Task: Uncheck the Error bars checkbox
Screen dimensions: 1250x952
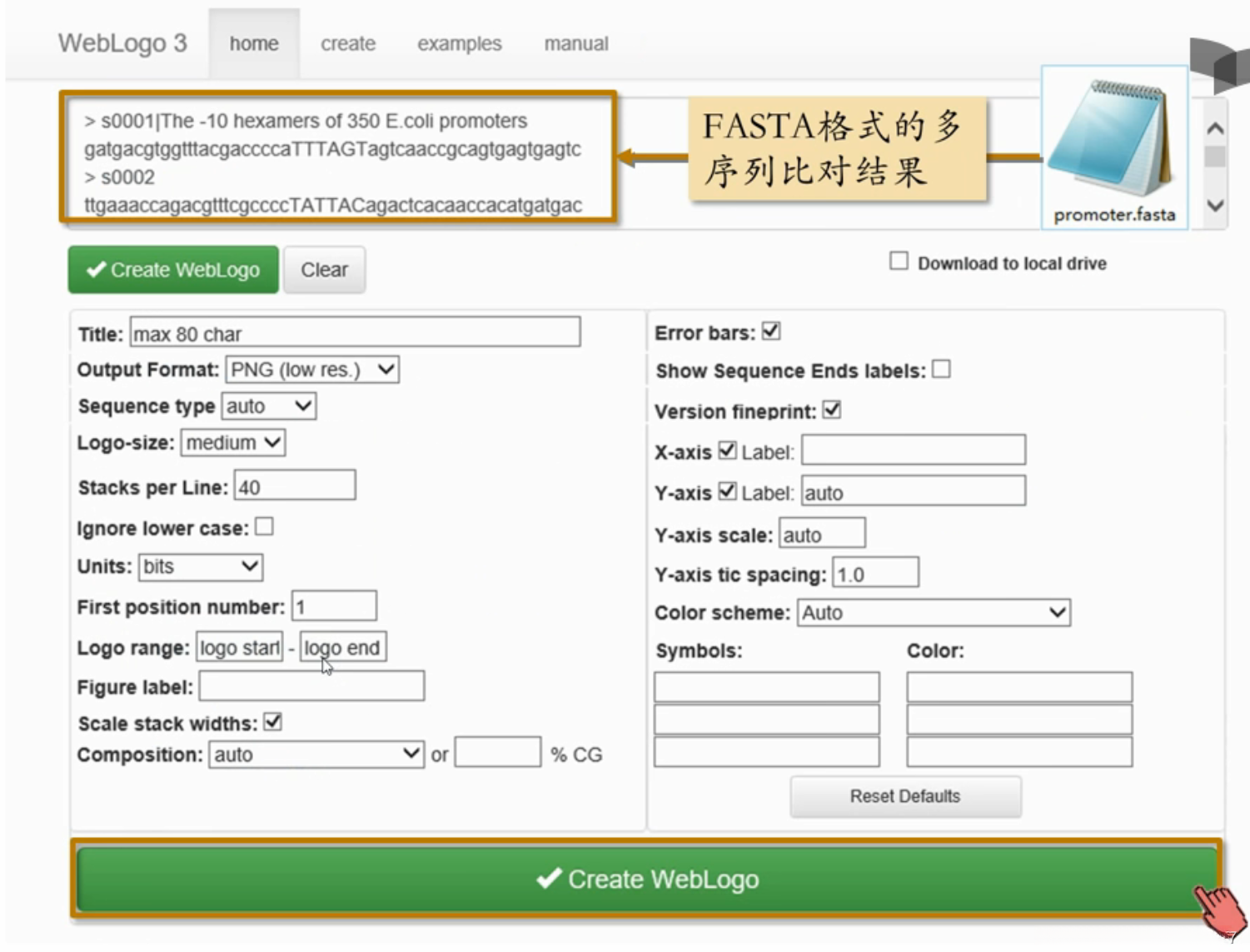Action: pos(771,331)
